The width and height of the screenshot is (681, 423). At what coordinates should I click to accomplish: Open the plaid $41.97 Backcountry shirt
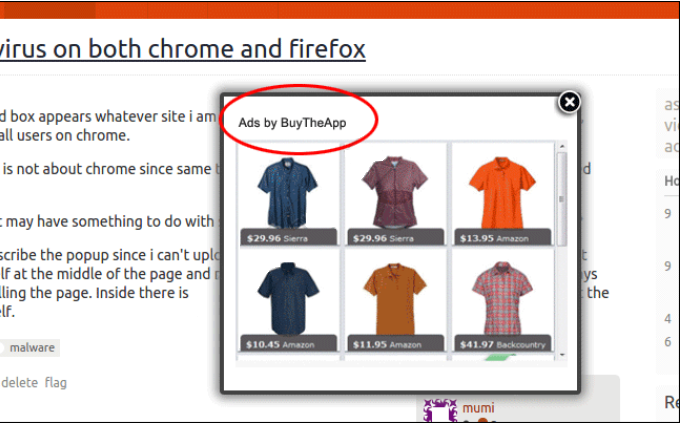499,299
